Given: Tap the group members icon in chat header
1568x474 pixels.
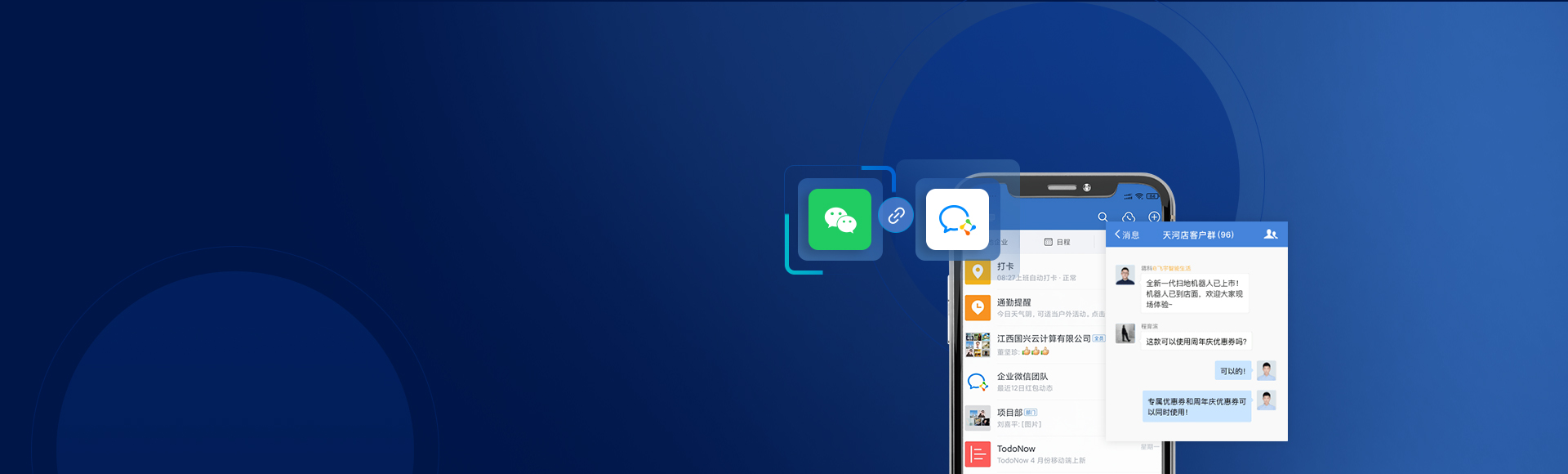Looking at the screenshot, I should click(x=1270, y=235).
